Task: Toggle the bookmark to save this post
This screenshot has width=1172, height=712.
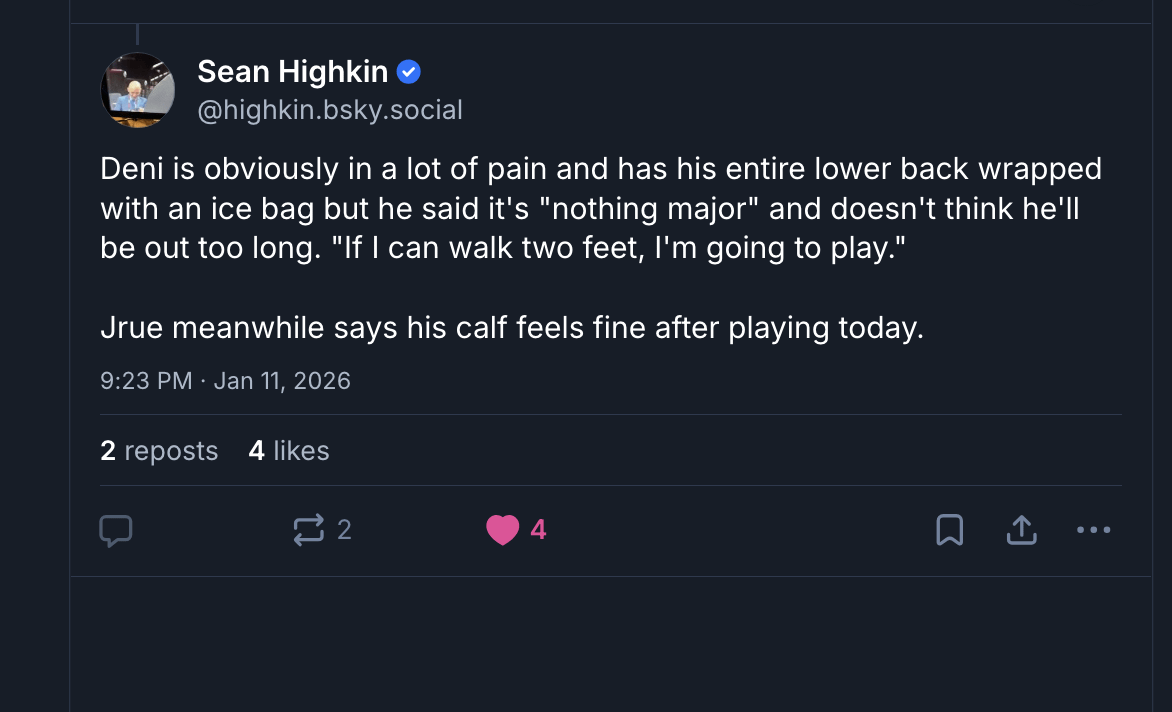Action: point(950,530)
